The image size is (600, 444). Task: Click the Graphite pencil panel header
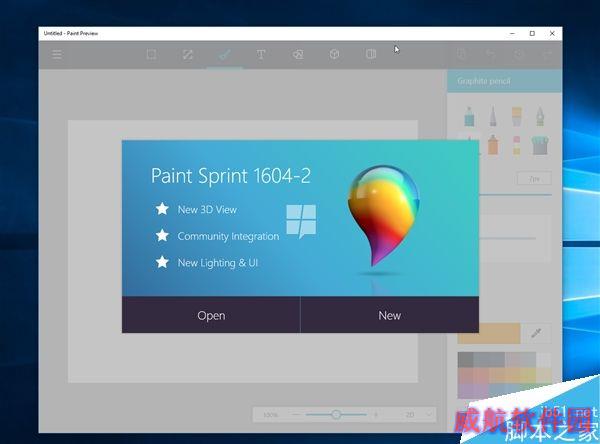[x=504, y=81]
